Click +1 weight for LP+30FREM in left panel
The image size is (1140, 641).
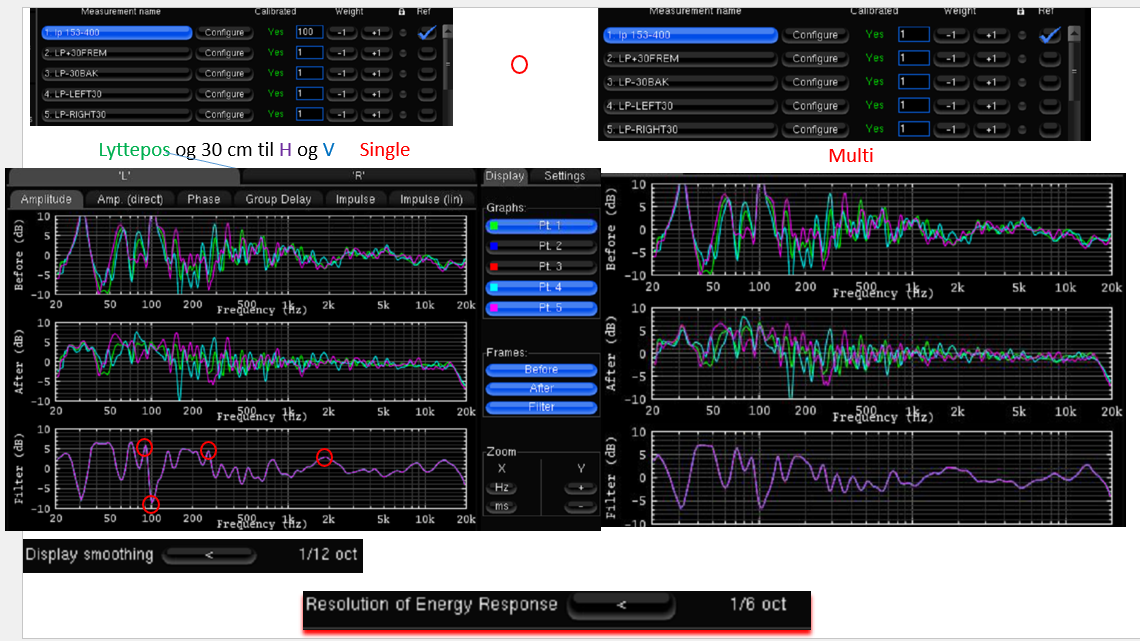pyautogui.click(x=377, y=53)
